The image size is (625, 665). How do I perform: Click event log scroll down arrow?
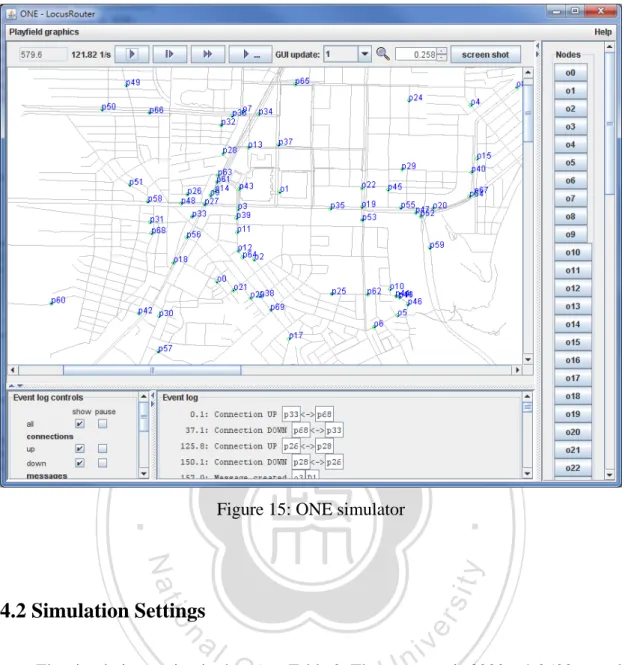(x=527, y=474)
